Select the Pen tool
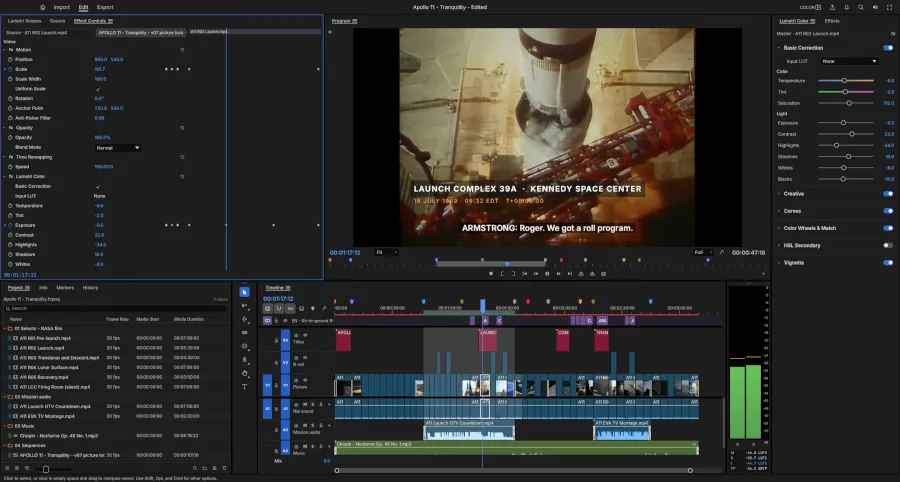Image resolution: width=900 pixels, height=482 pixels. tap(245, 360)
